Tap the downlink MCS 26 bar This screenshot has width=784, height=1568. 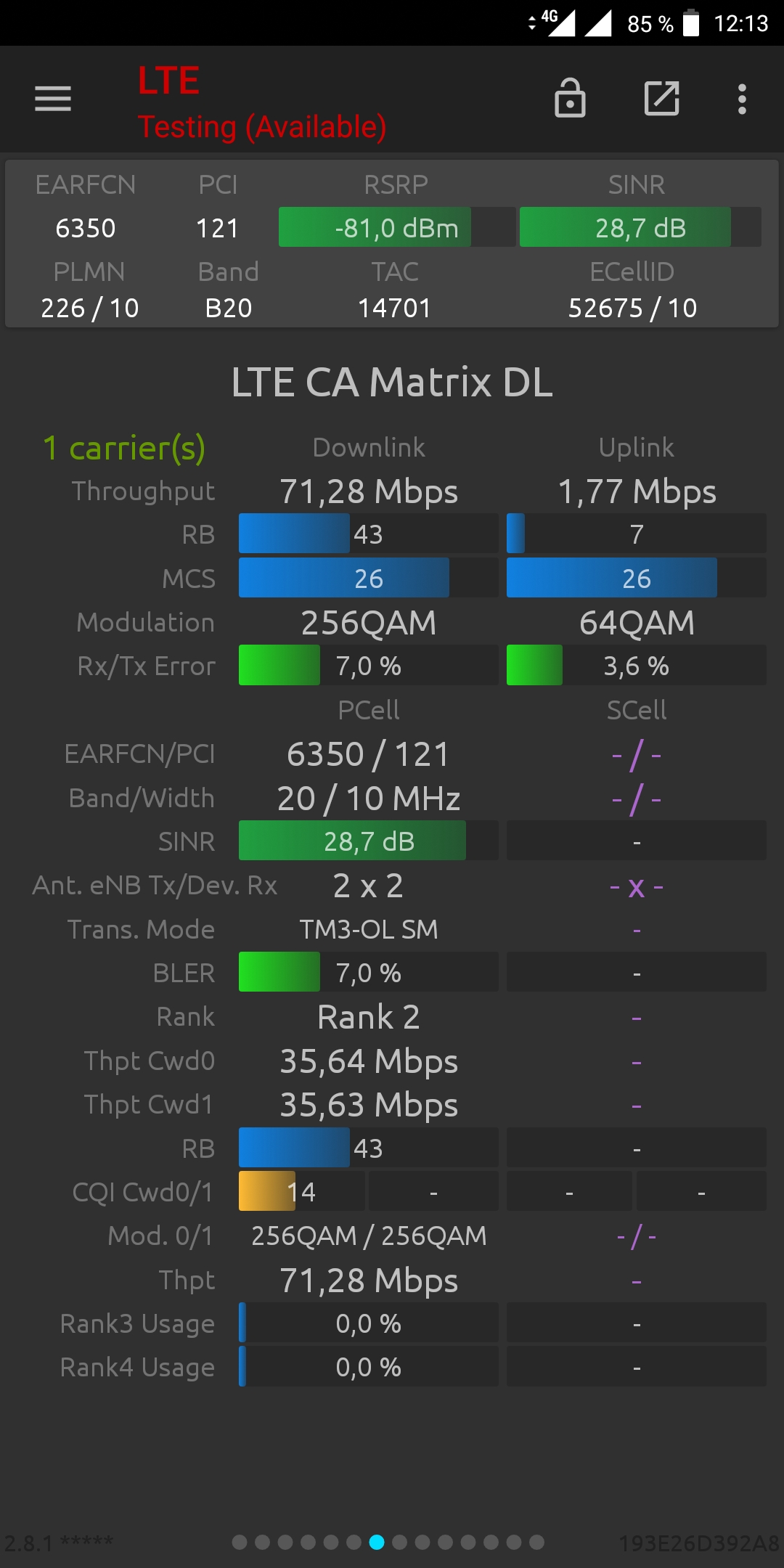click(368, 578)
